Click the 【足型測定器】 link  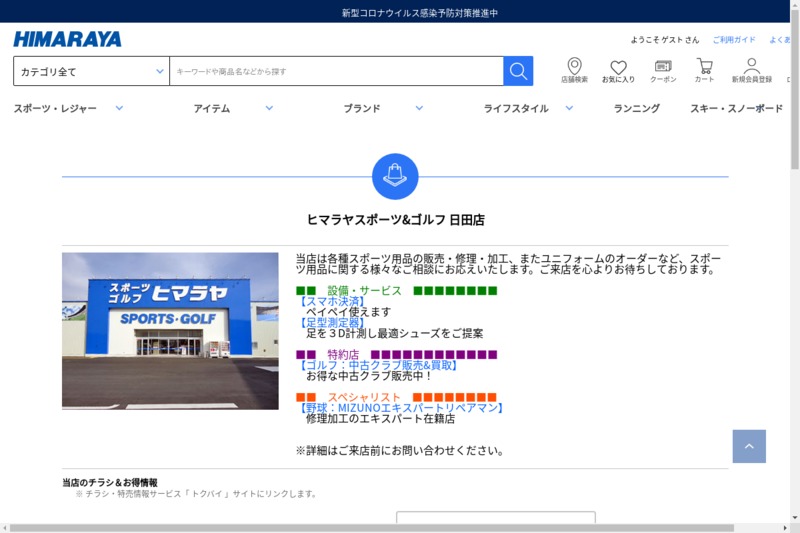point(332,323)
